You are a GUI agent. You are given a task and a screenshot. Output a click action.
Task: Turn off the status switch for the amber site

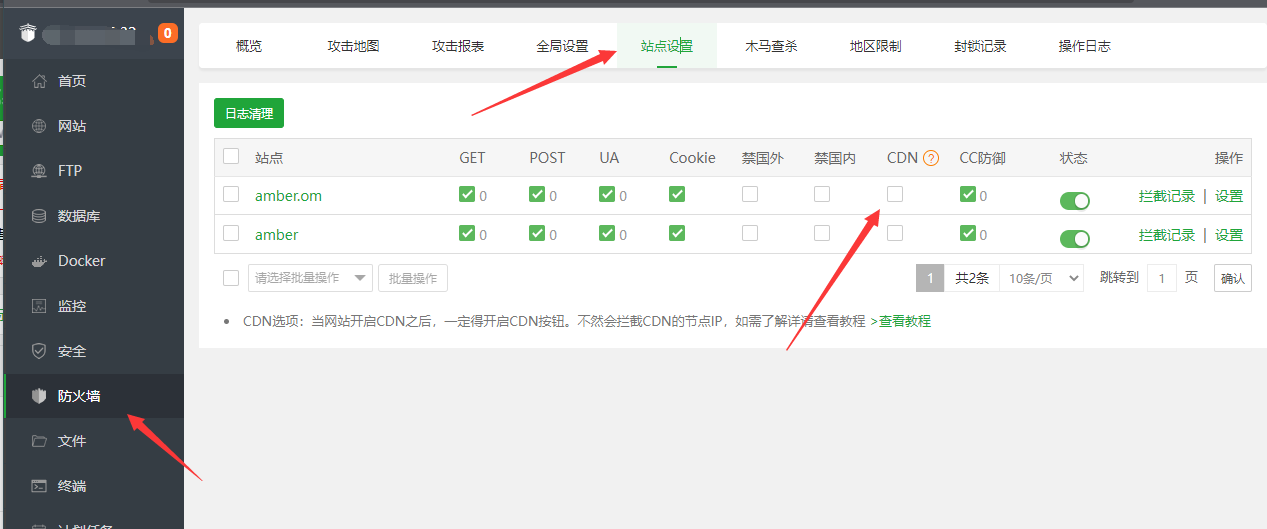(x=1075, y=239)
